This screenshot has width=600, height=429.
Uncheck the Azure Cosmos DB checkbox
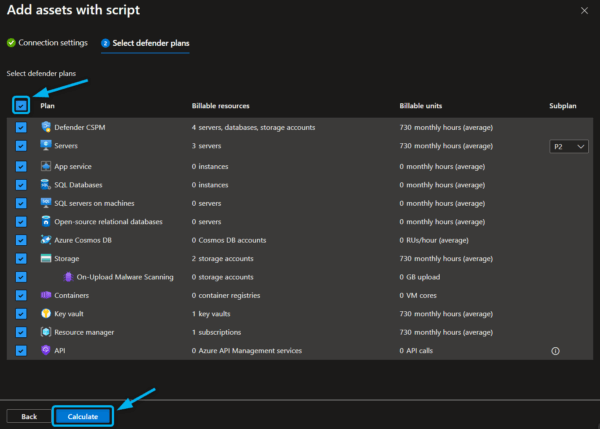pyautogui.click(x=21, y=240)
